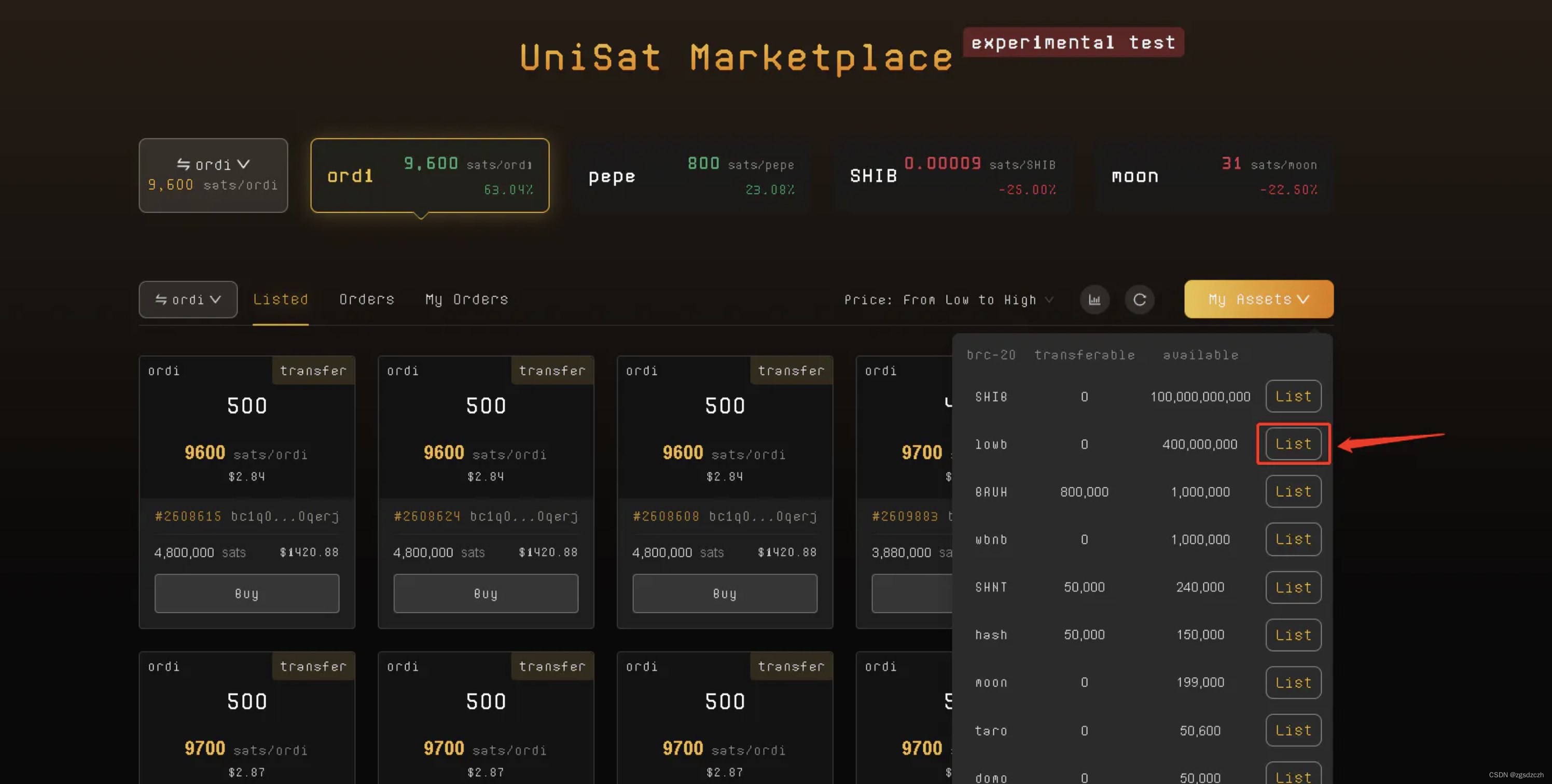Open the chart view icon
Image resolution: width=1552 pixels, height=784 pixels.
pos(1094,299)
